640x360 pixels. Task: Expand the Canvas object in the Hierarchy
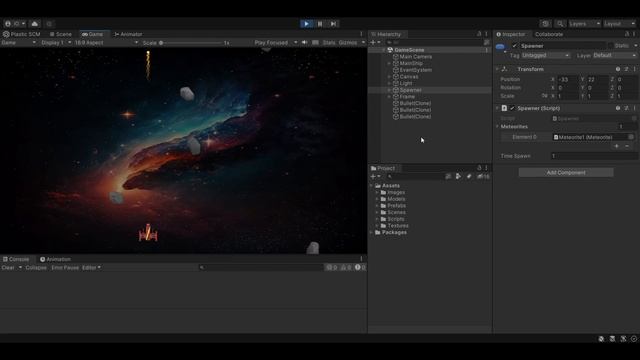coord(389,77)
